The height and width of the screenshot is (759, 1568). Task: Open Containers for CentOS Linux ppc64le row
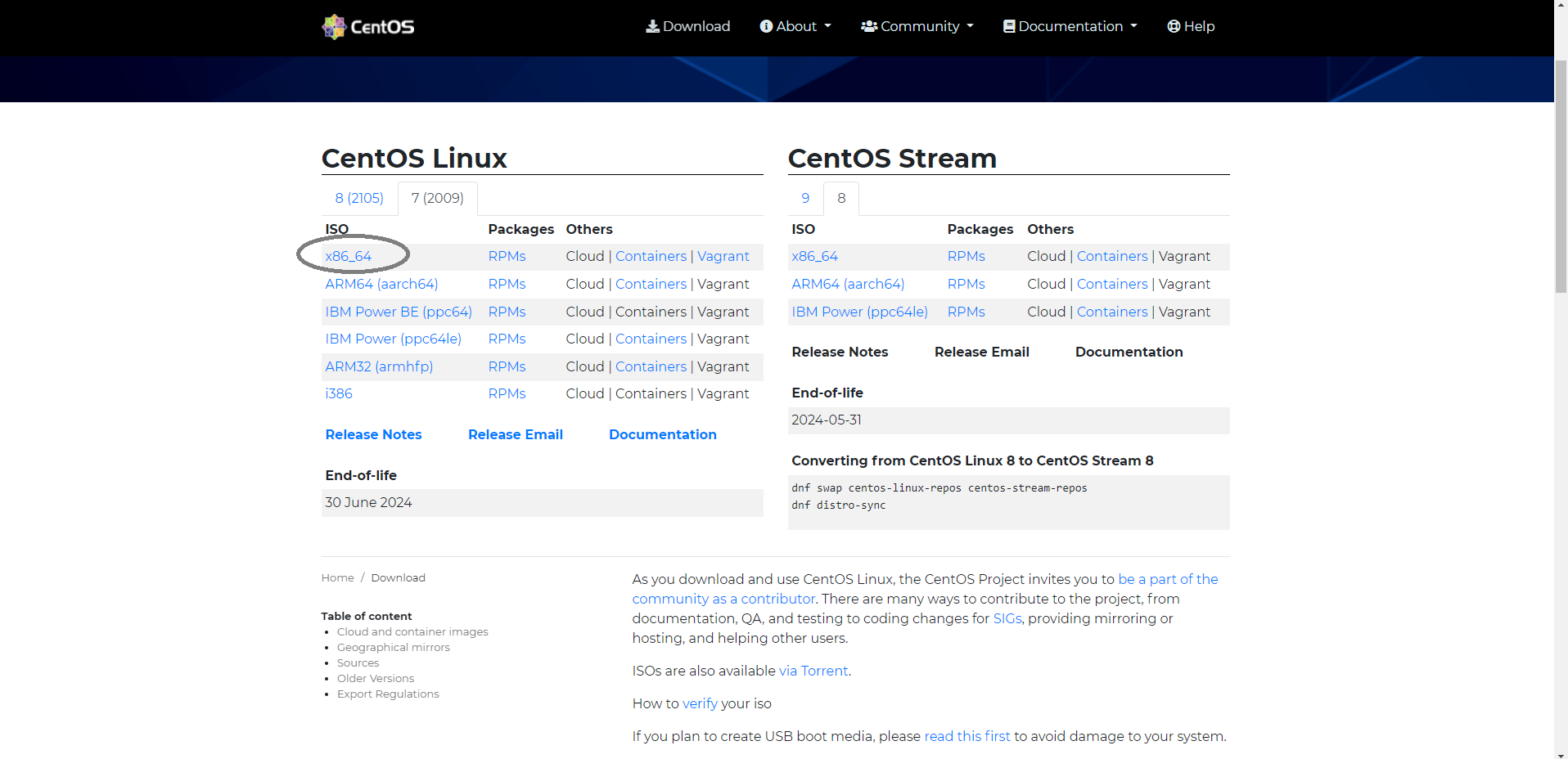tap(651, 339)
